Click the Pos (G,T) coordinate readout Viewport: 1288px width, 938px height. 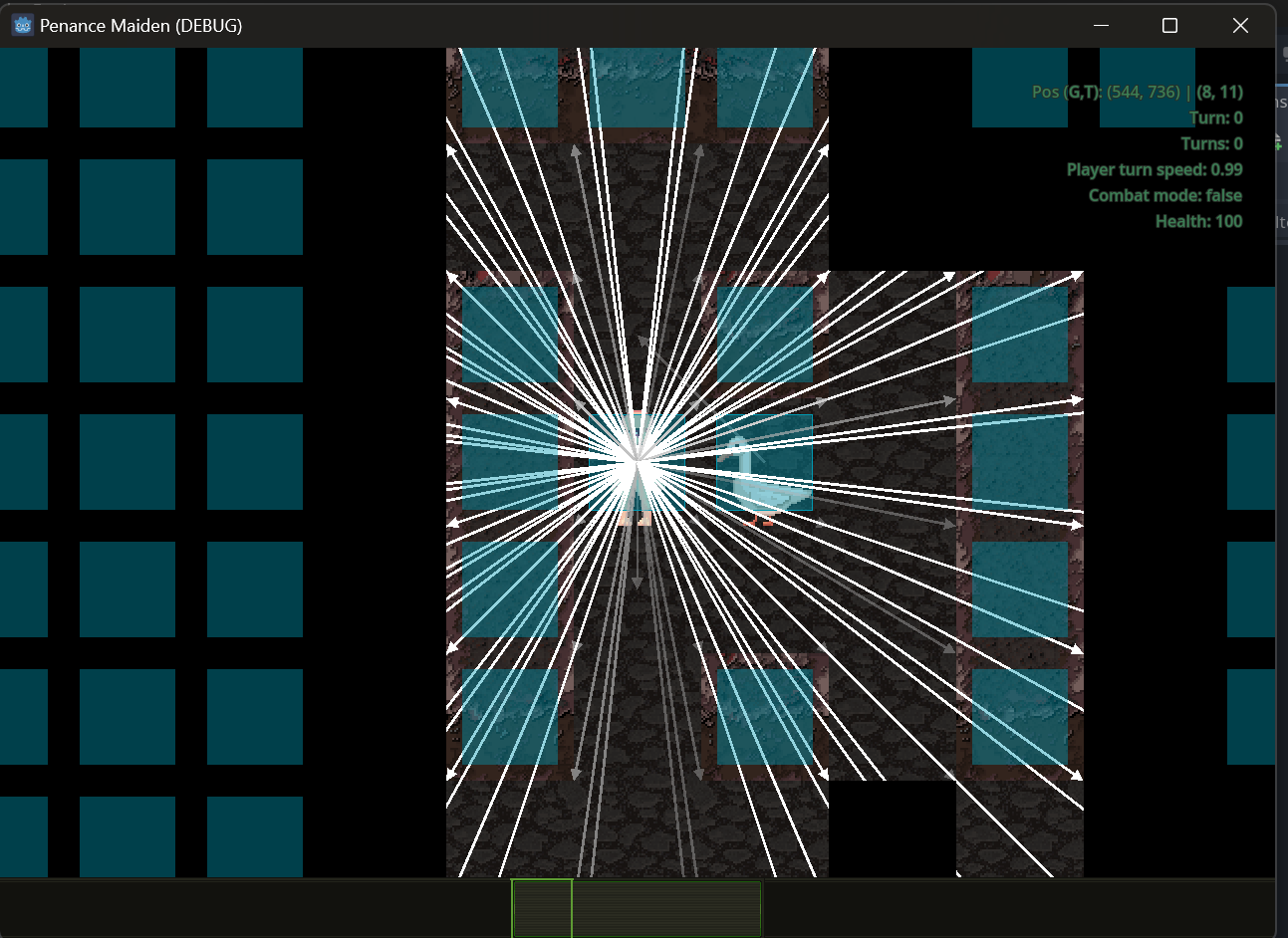coord(1137,92)
